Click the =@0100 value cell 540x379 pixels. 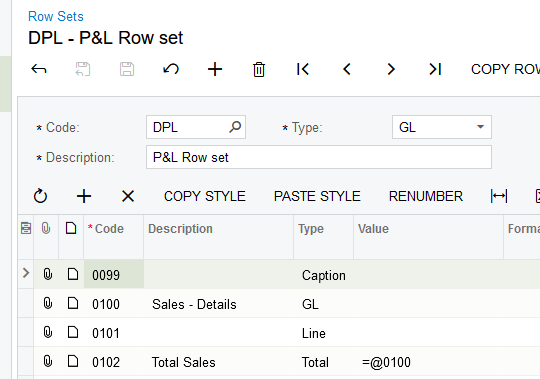pos(428,362)
